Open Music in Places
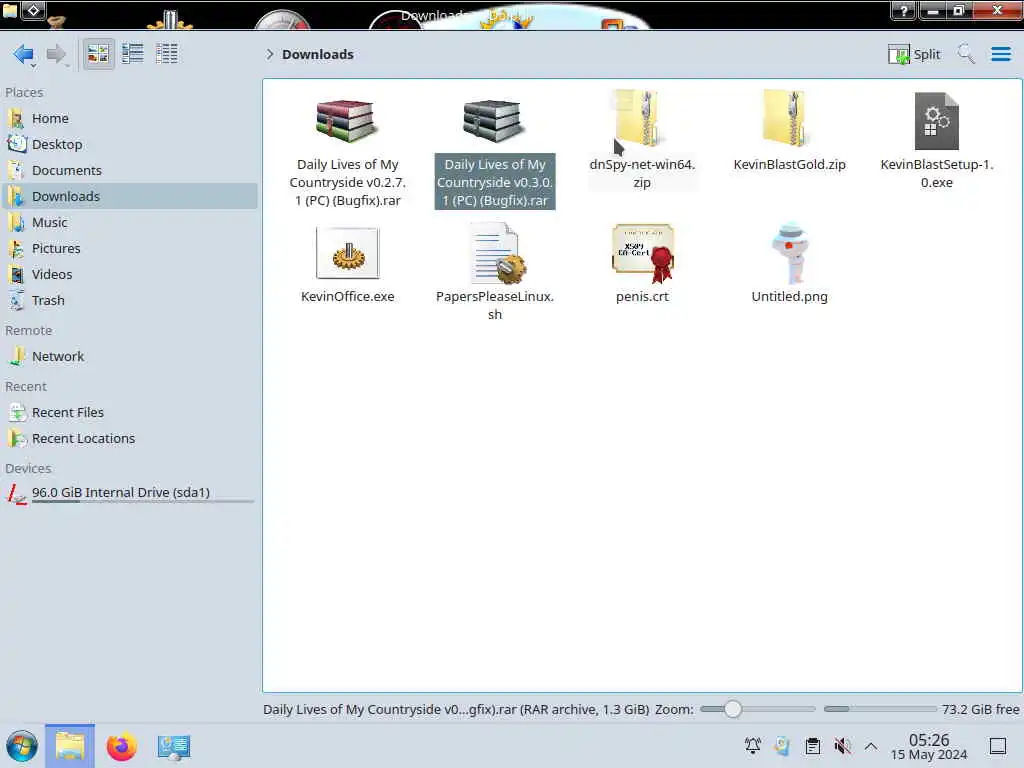1024x768 pixels. tap(130, 223)
